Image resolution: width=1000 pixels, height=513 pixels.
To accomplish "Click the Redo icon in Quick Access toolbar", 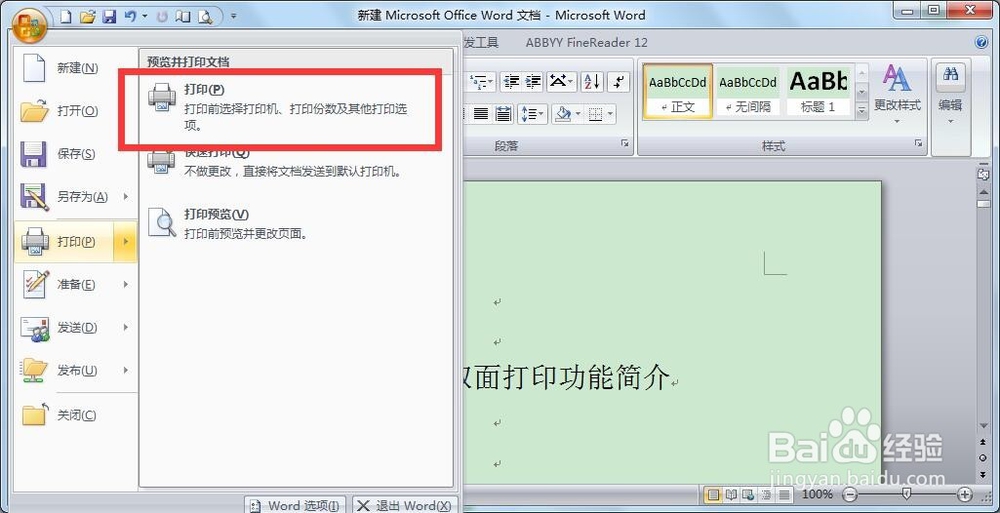I will (162, 16).
